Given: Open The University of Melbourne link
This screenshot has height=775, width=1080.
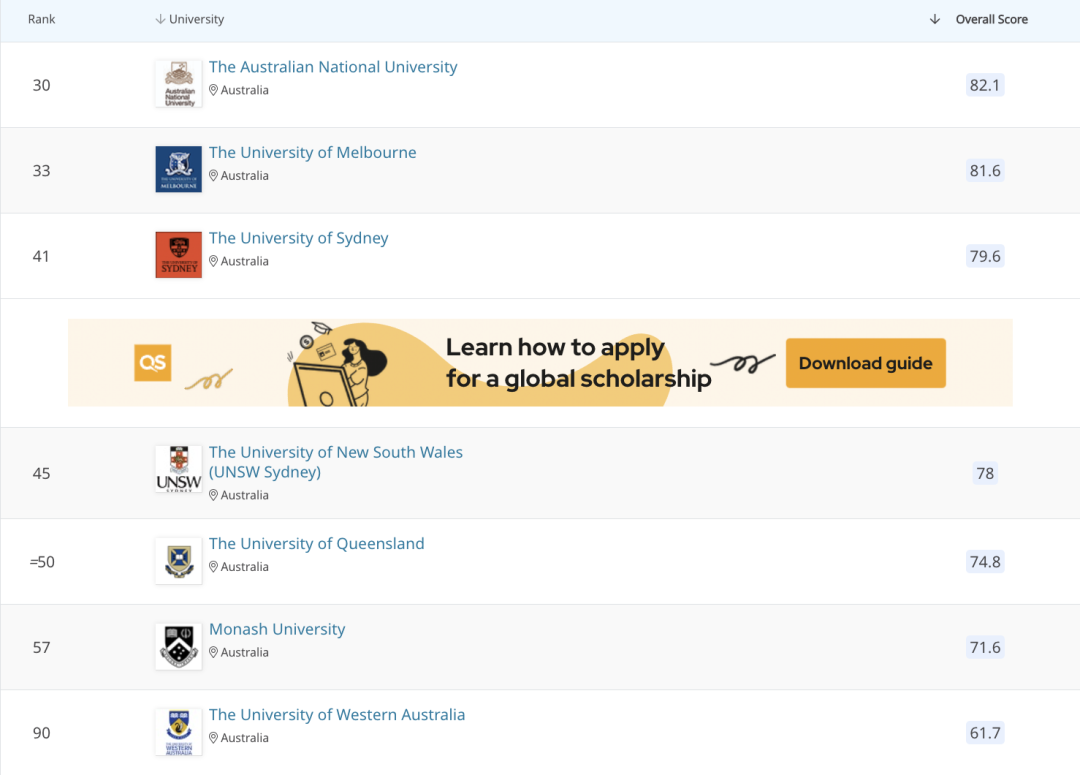Looking at the screenshot, I should [x=312, y=153].
